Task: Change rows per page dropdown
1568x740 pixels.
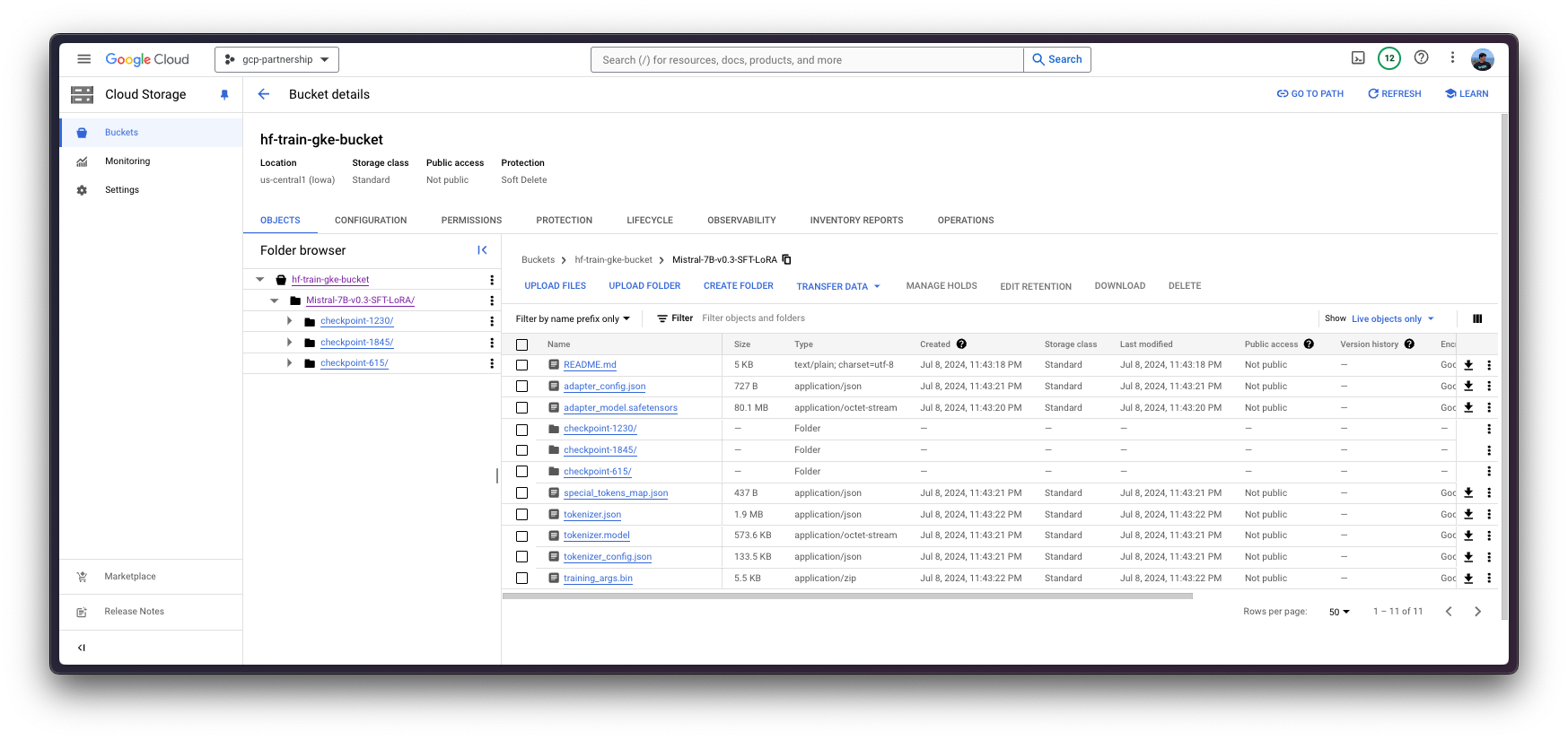Action: 1339,612
